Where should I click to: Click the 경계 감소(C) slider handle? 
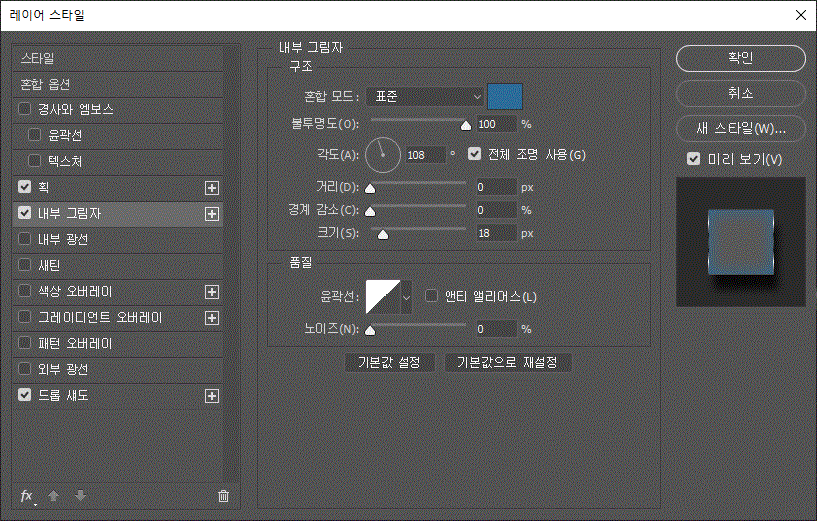(x=370, y=212)
